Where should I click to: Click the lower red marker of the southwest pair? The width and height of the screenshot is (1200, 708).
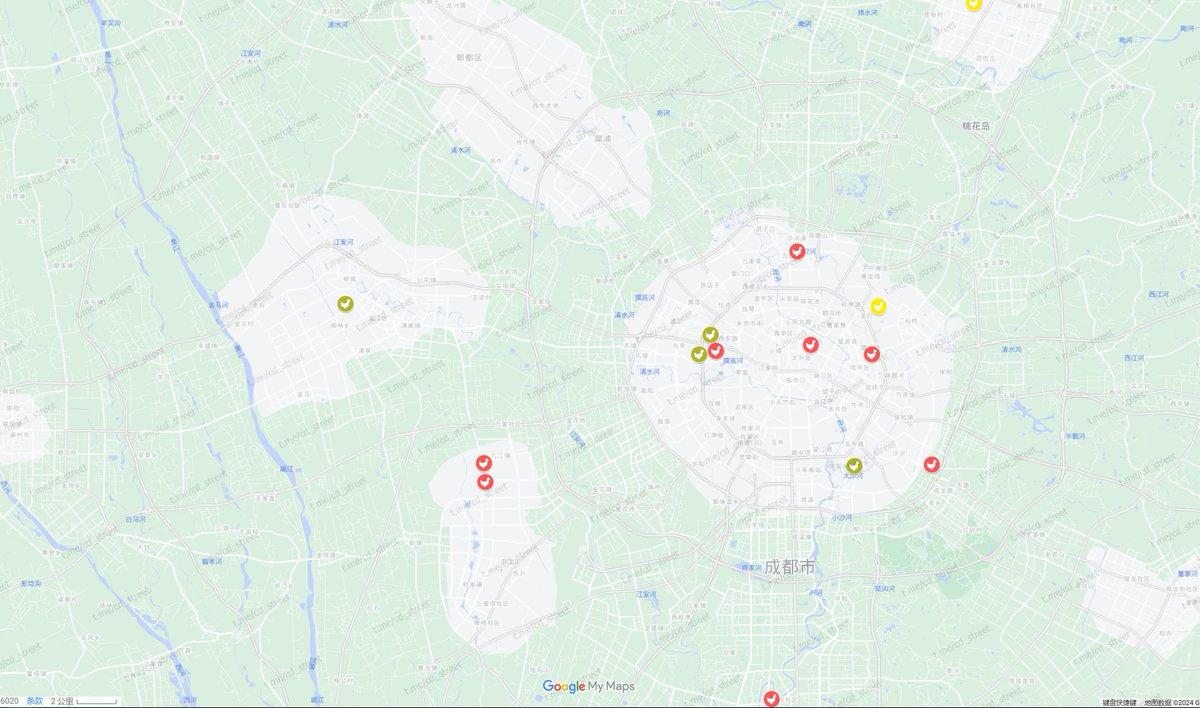click(485, 481)
